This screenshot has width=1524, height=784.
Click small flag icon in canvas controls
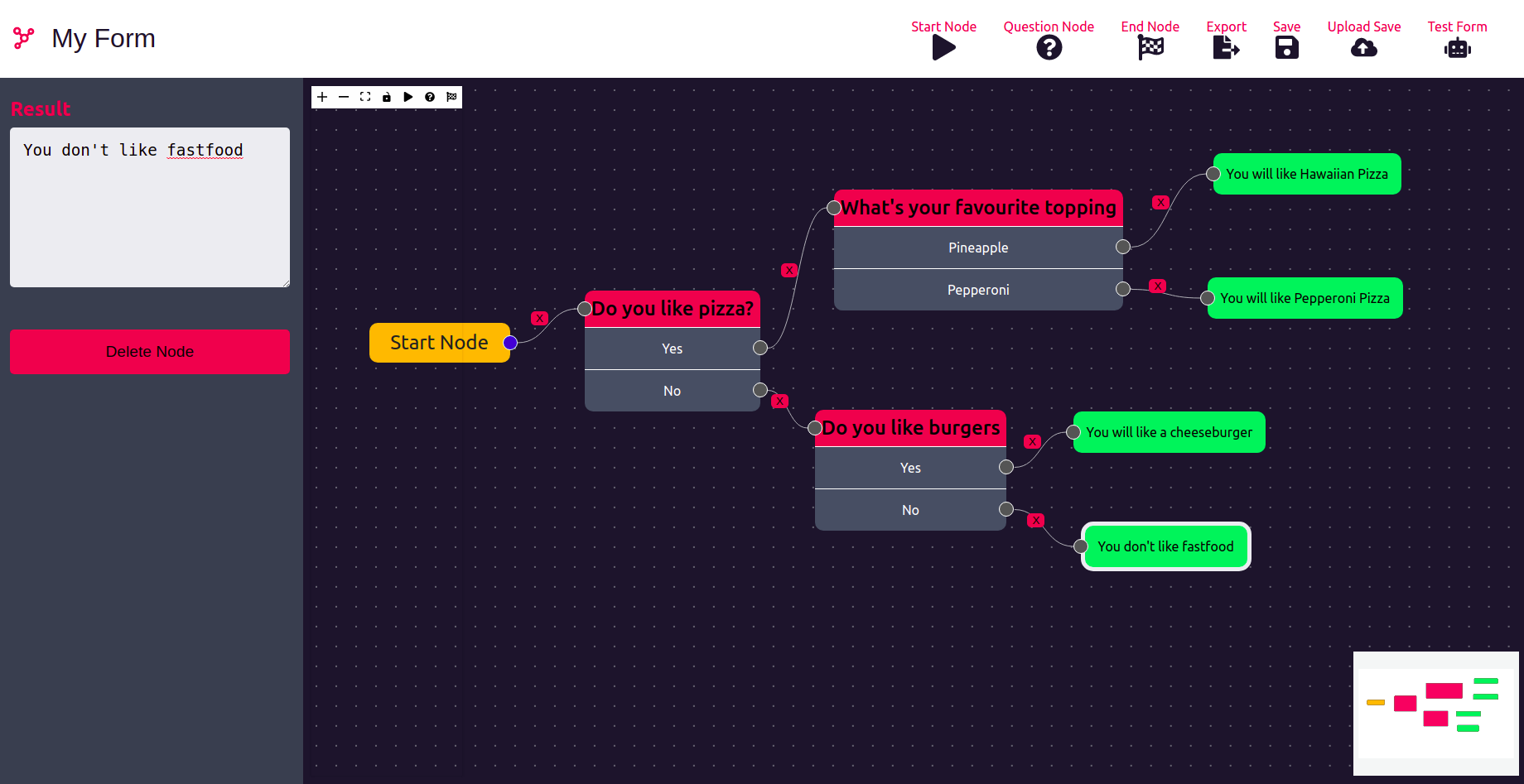coord(451,97)
